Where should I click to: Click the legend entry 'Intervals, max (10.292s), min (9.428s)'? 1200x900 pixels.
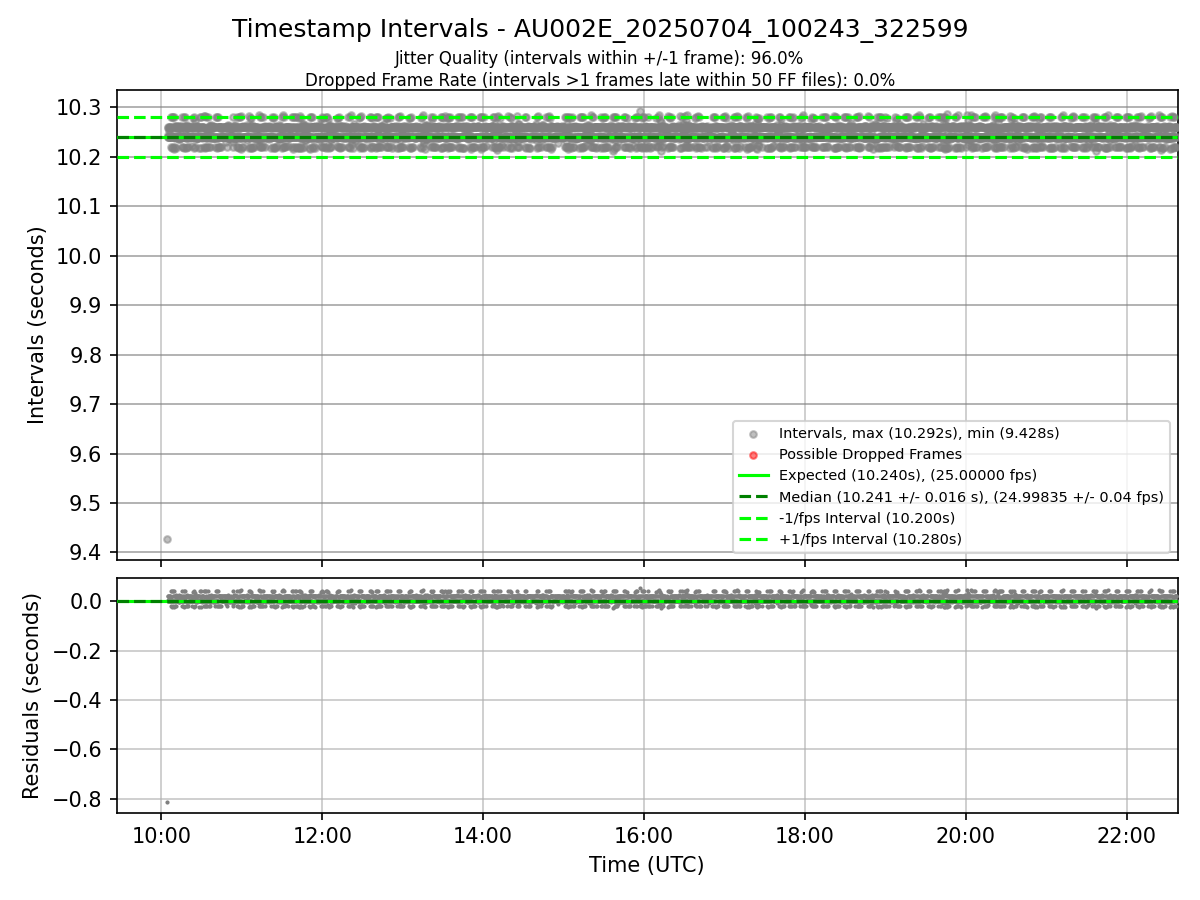coord(919,433)
